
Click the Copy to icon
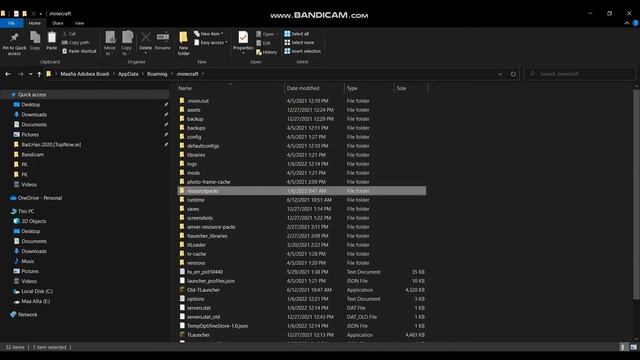[x=127, y=43]
